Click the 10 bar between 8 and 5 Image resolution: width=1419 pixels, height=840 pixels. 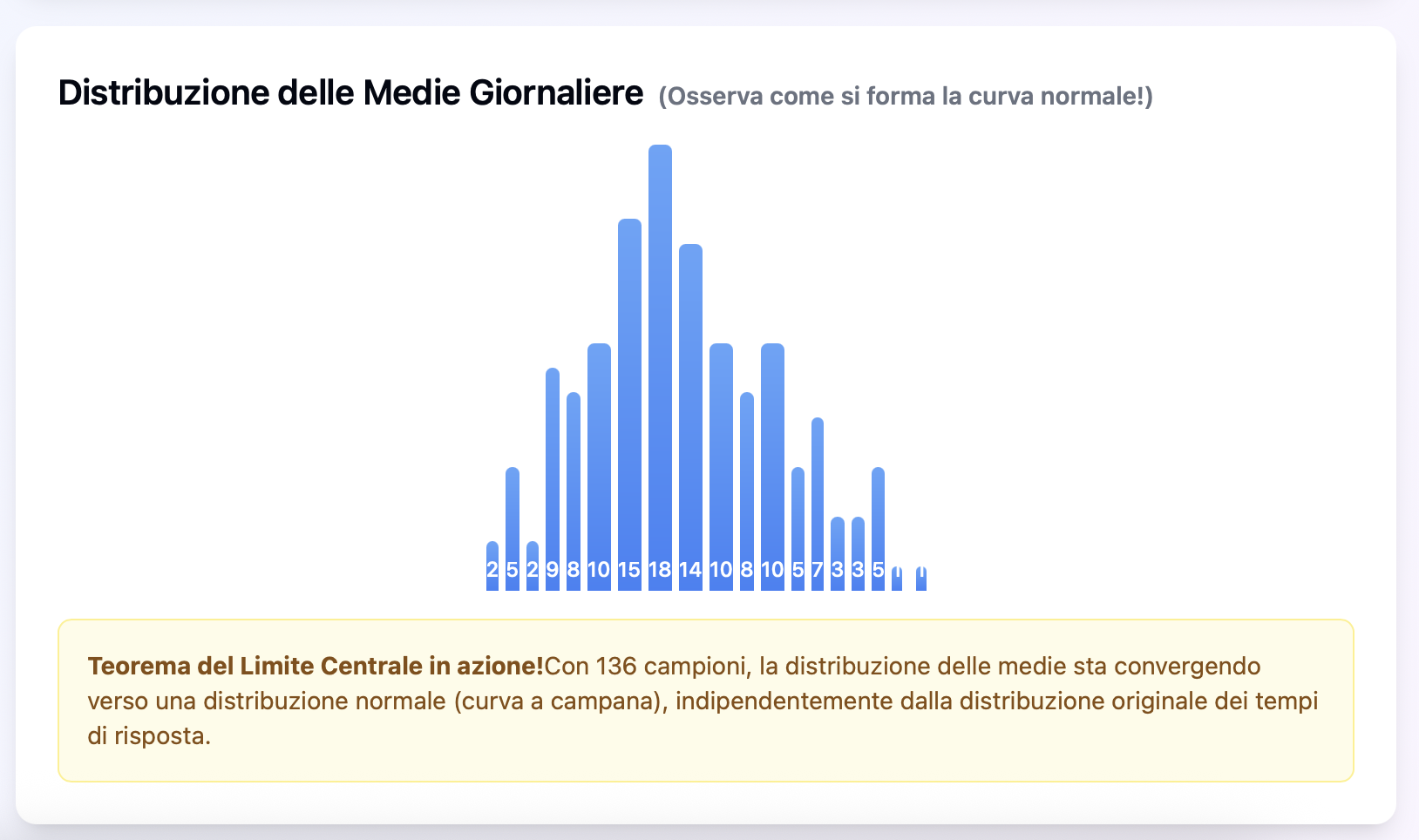click(x=772, y=466)
